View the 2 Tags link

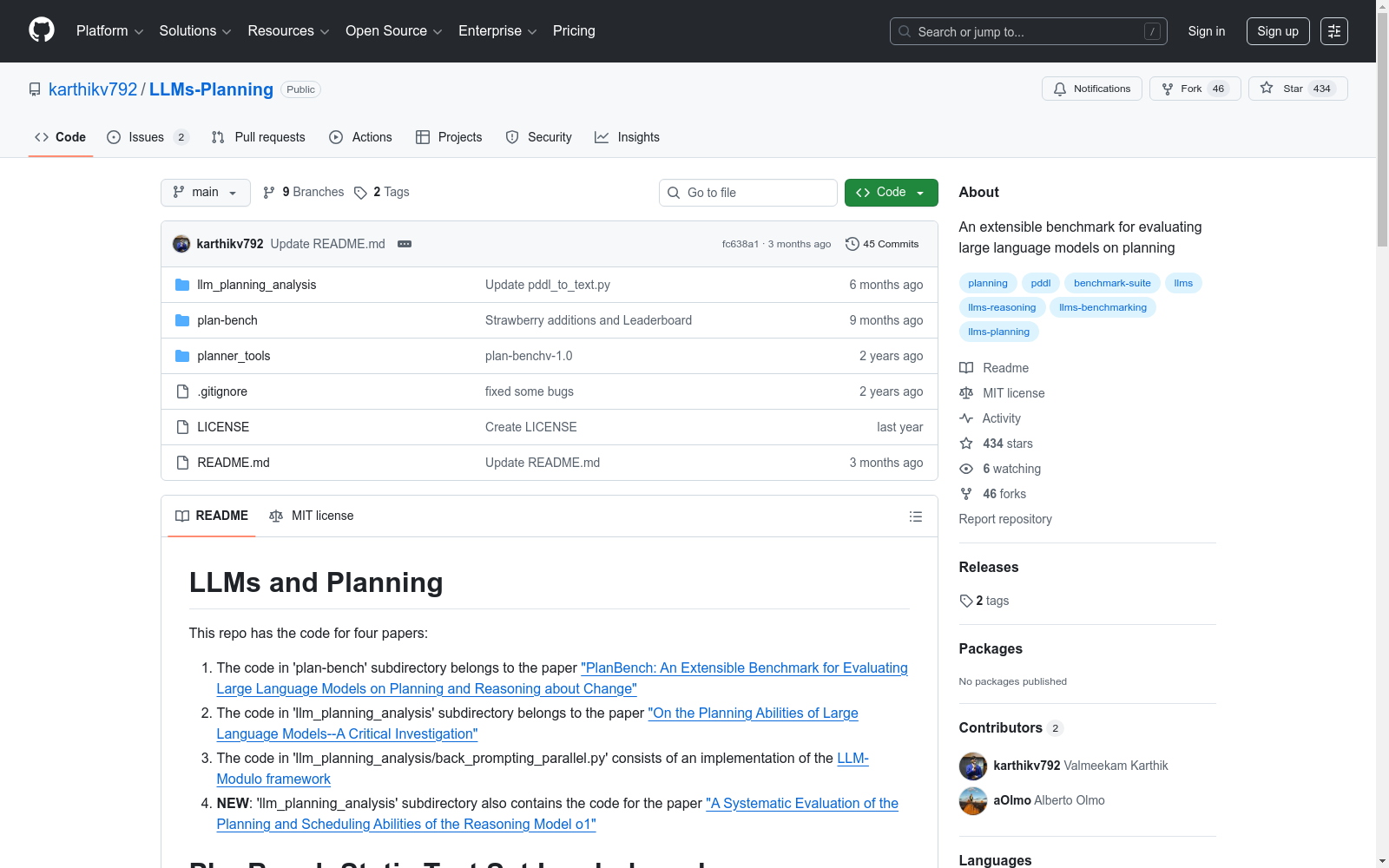pyautogui.click(x=382, y=192)
